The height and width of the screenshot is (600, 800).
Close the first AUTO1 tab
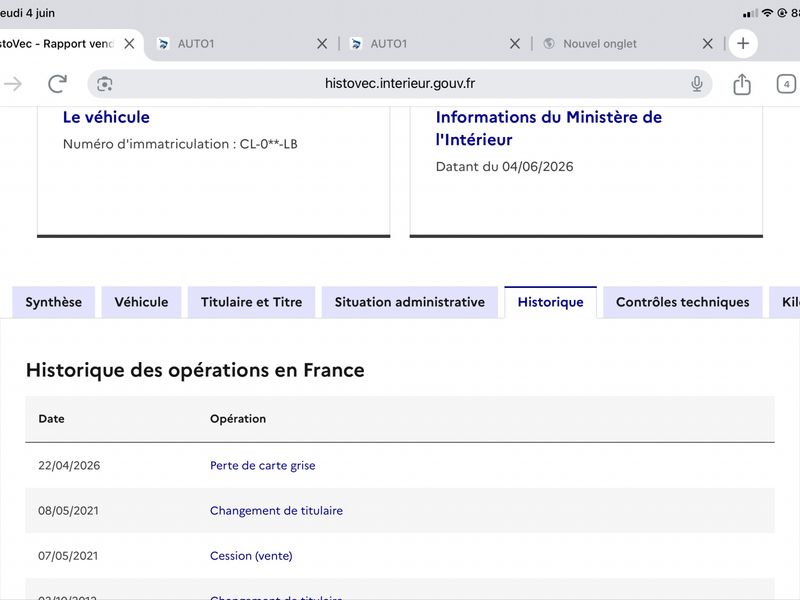tap(322, 44)
